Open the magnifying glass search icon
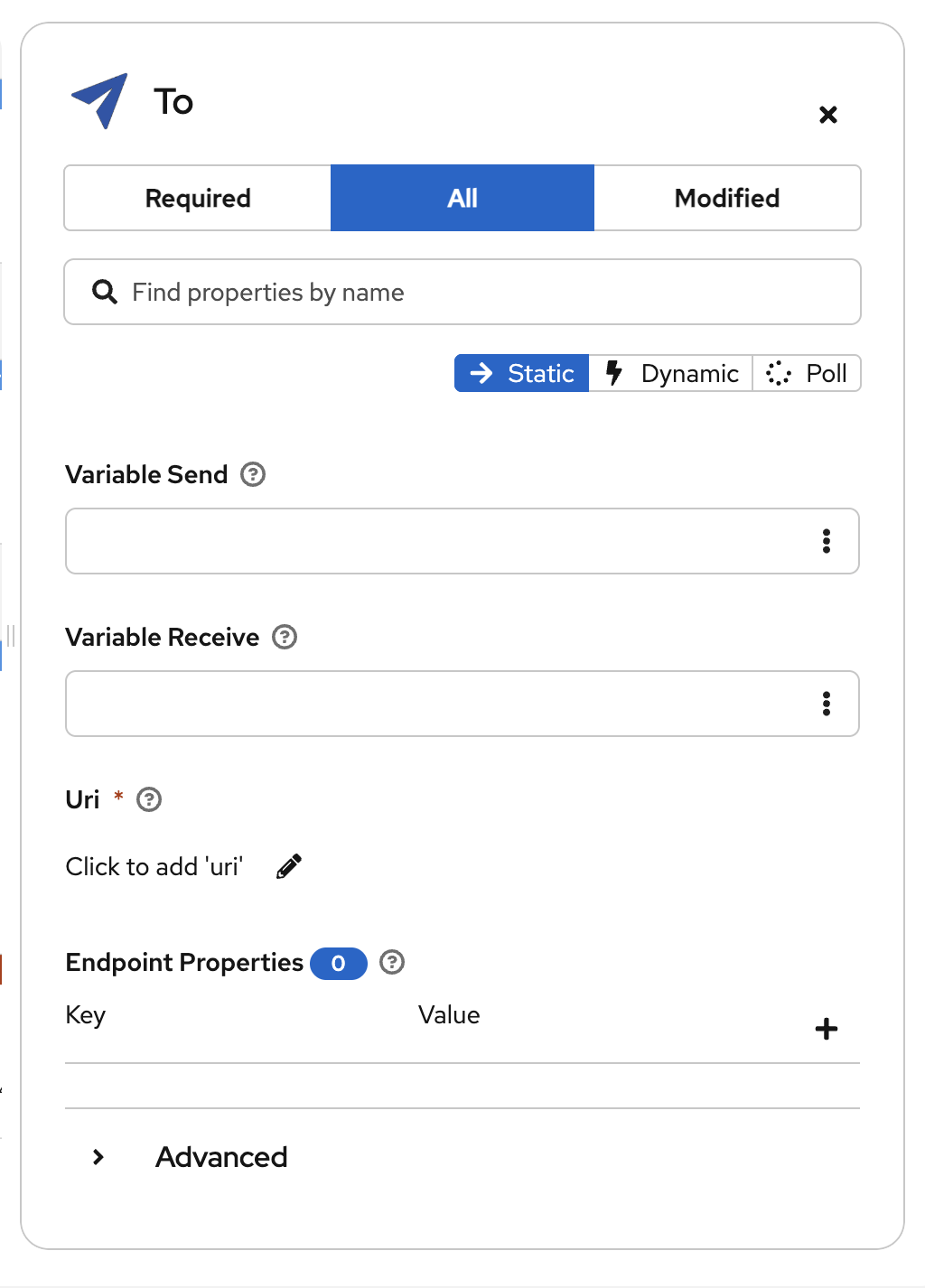 point(104,292)
